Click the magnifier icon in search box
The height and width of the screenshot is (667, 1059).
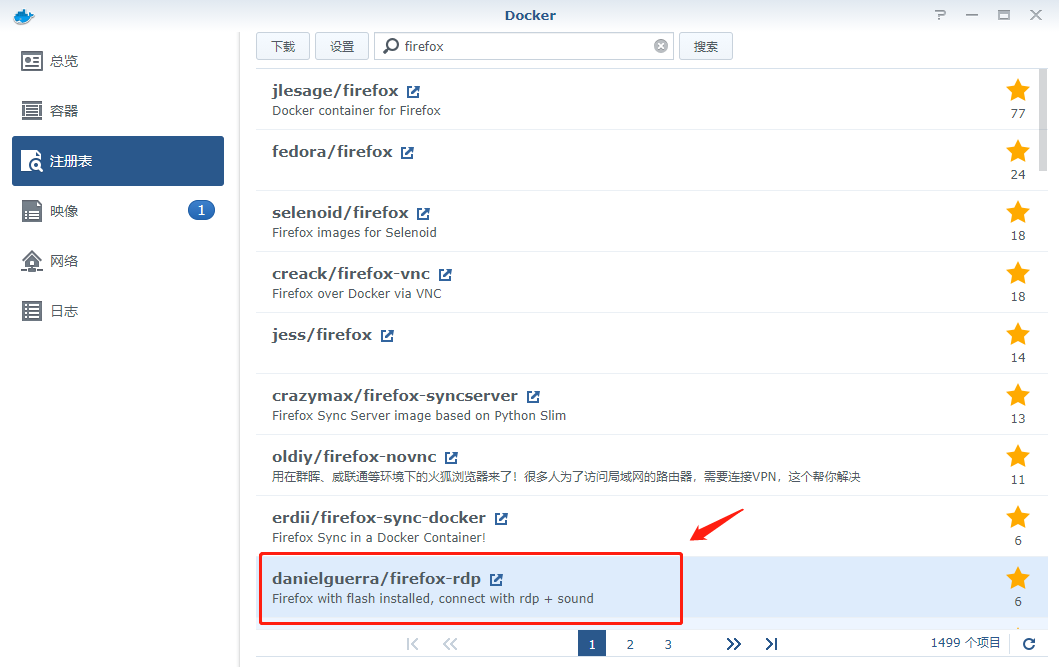(391, 46)
